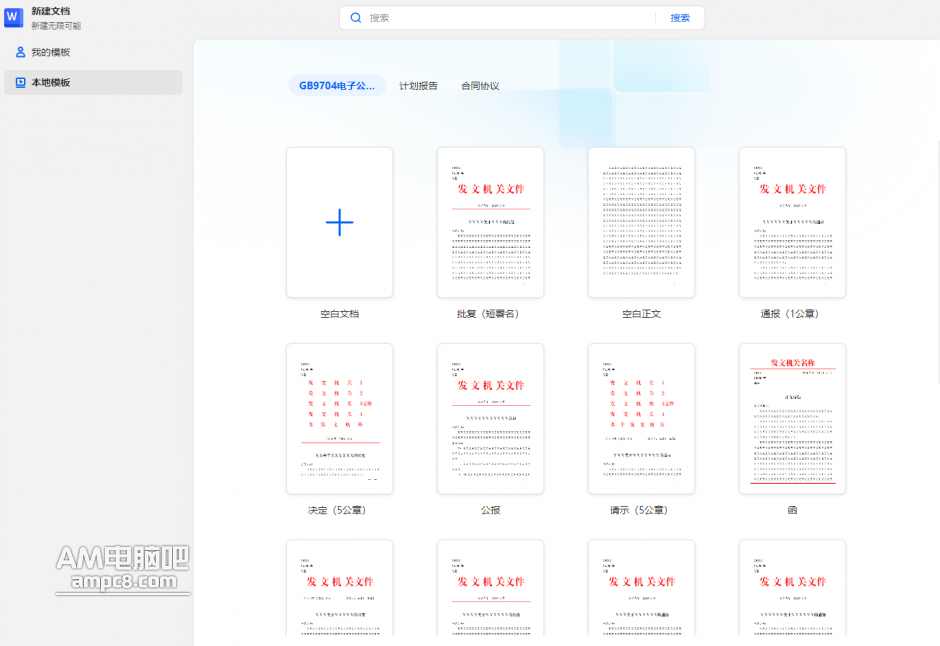This screenshot has height=646, width=940.
Task: Select 本地模板 in the sidebar
Action: click(x=94, y=83)
